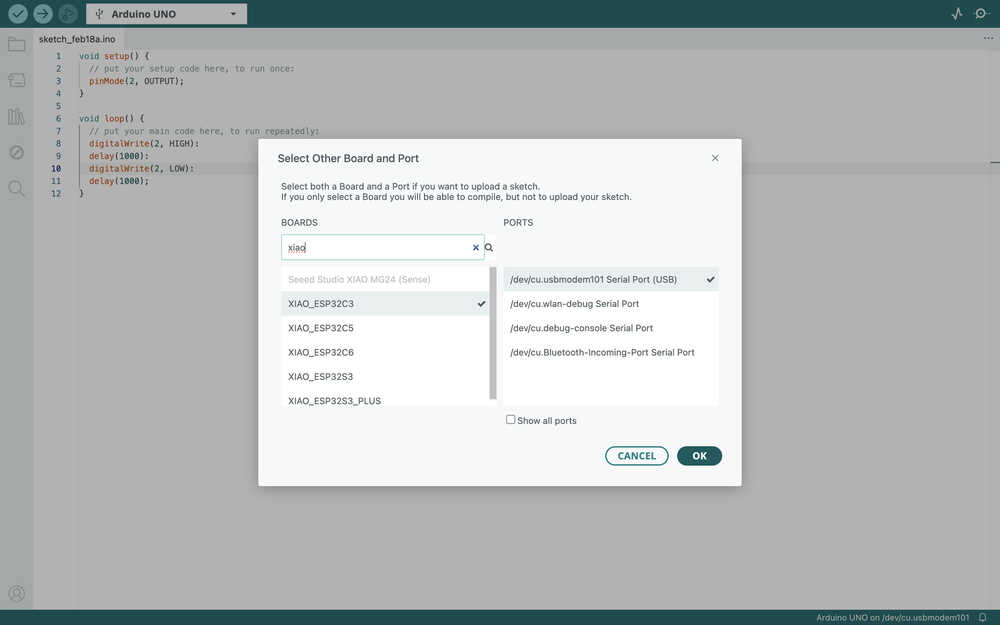Click the boards list scrollbar
This screenshot has width=1000, height=625.
point(492,333)
